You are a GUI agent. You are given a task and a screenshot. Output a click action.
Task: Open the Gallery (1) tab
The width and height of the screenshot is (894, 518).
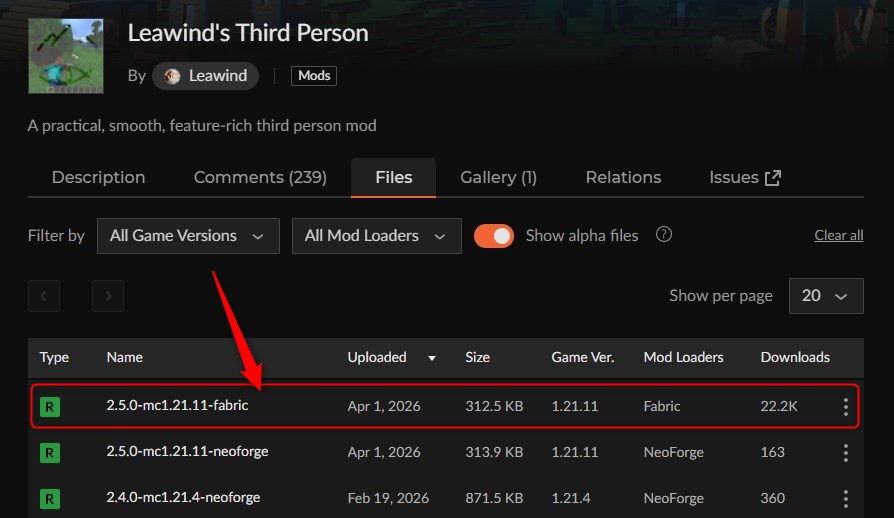point(498,177)
